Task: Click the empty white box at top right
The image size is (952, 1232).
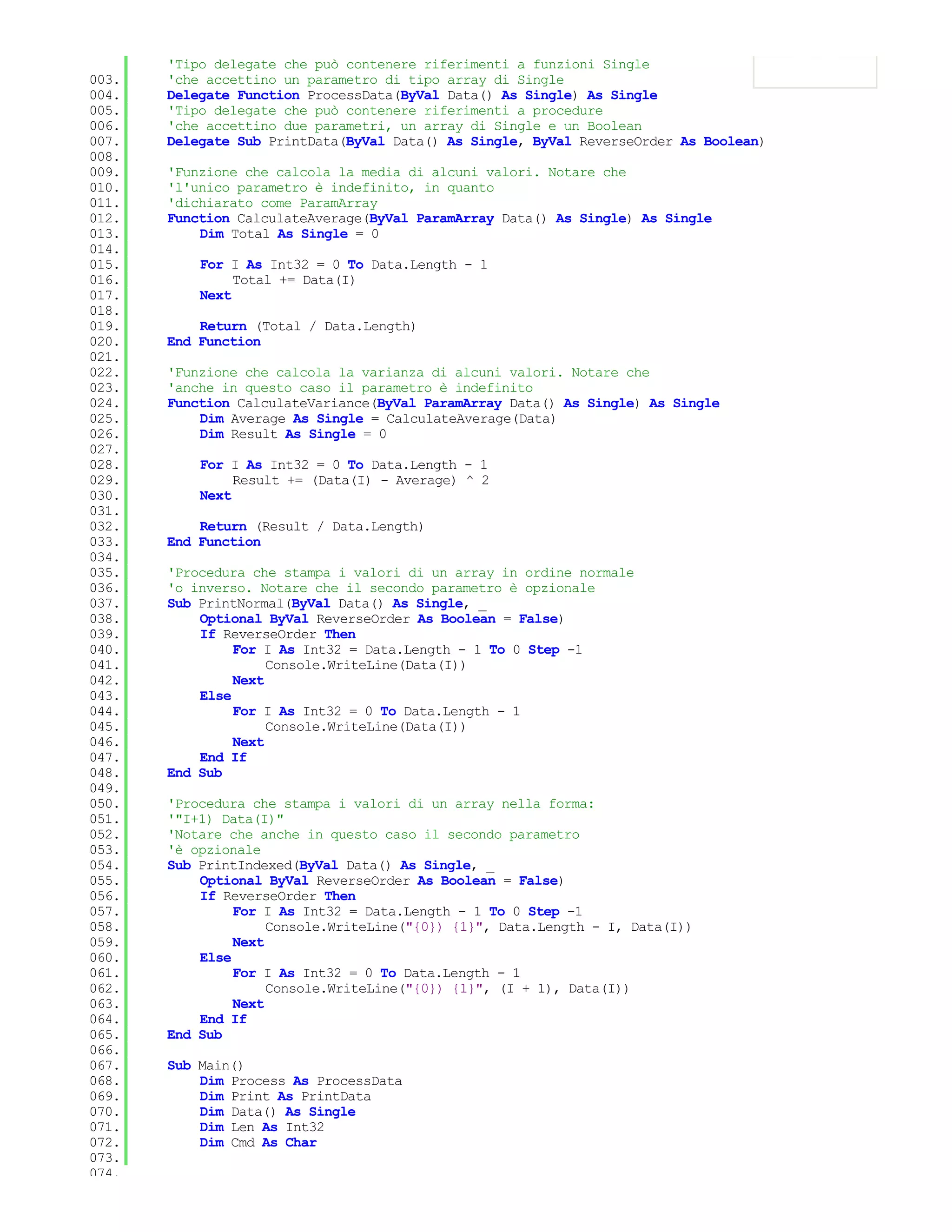Action: pyautogui.click(x=815, y=72)
